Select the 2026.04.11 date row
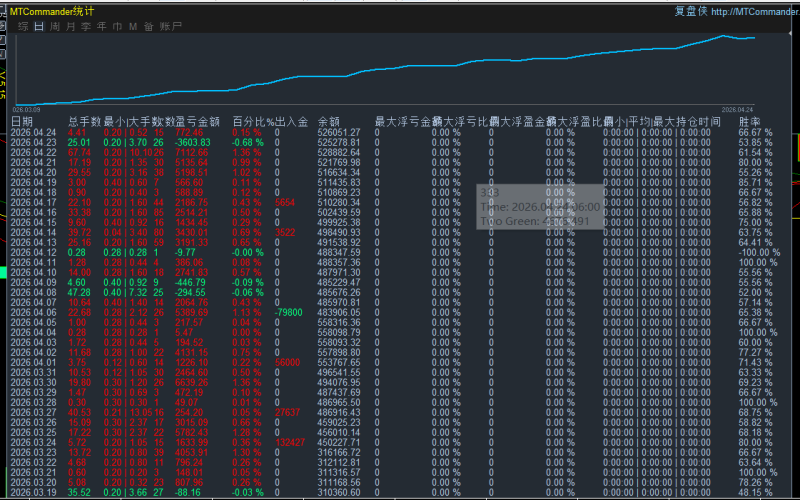 (33, 263)
